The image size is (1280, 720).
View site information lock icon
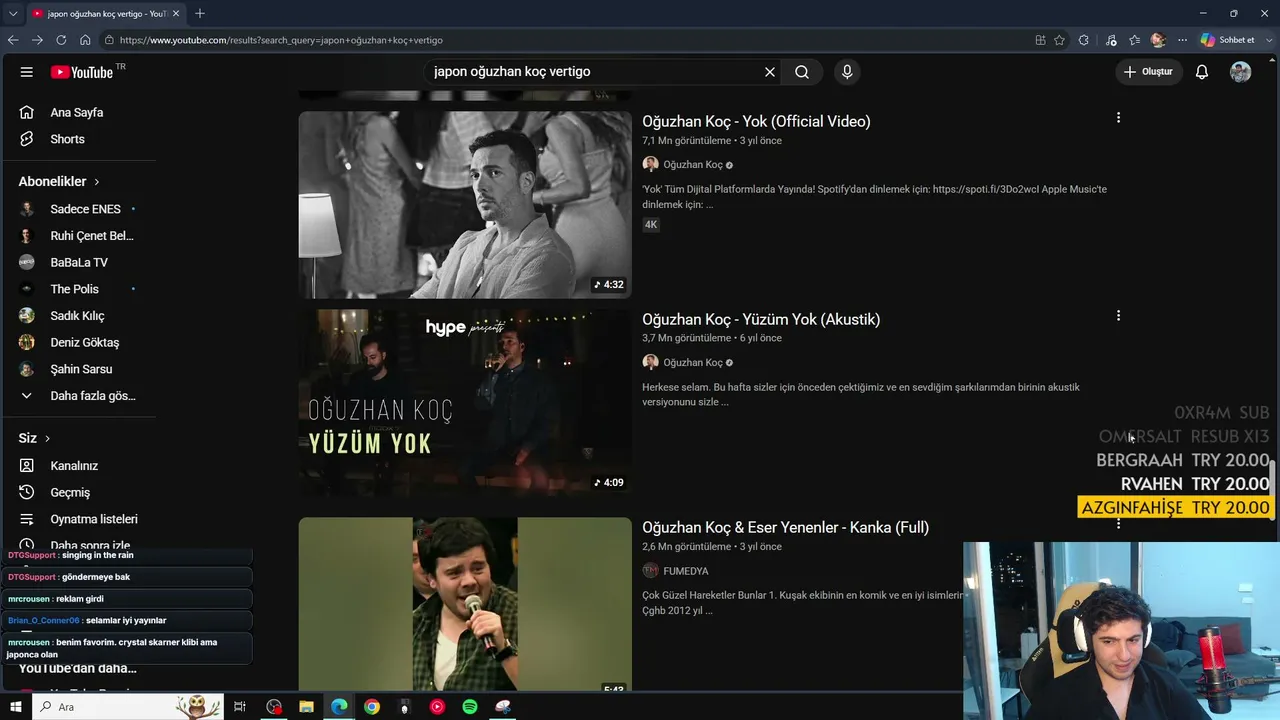107,40
